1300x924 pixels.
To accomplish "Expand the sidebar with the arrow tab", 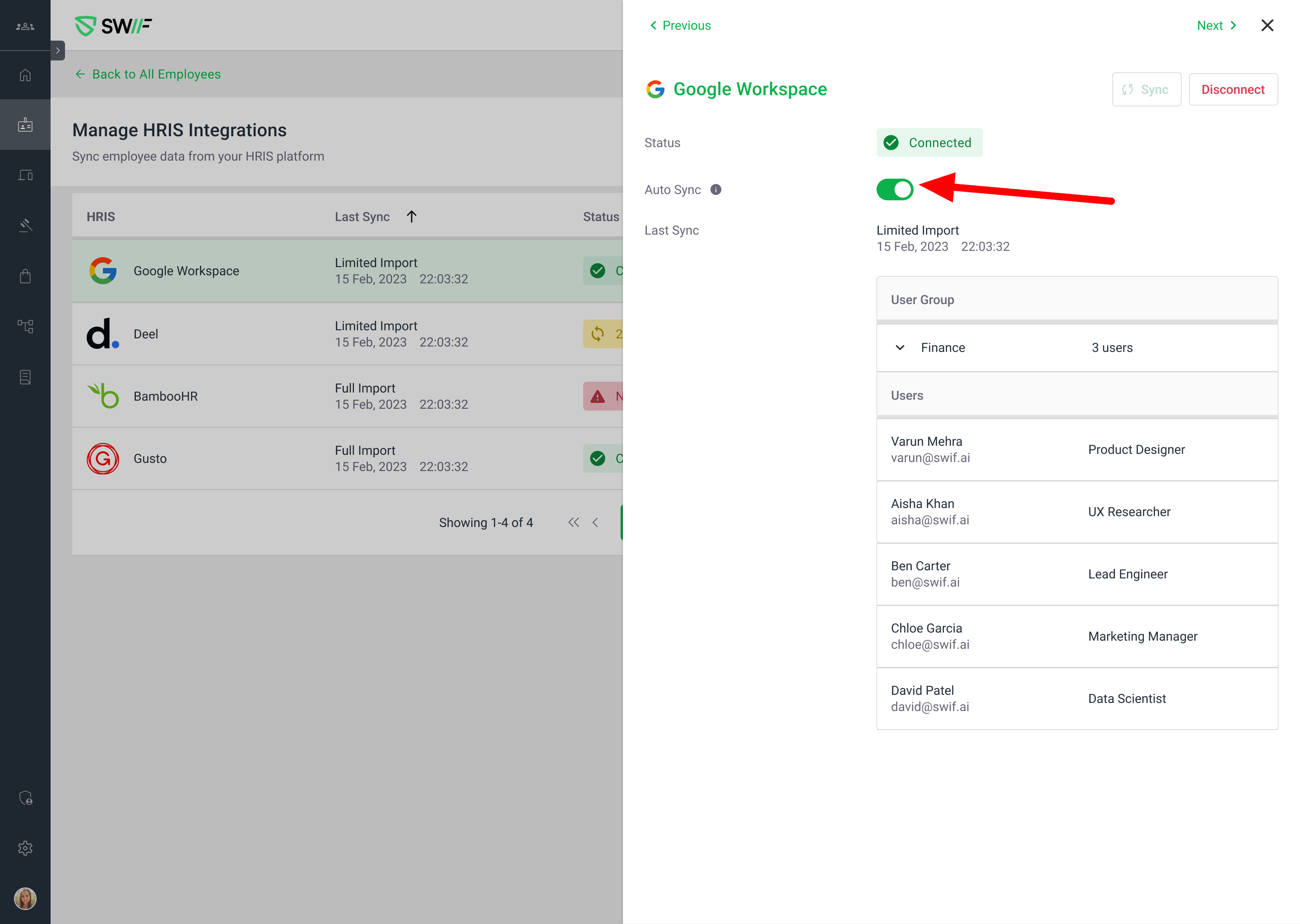I will (x=57, y=50).
